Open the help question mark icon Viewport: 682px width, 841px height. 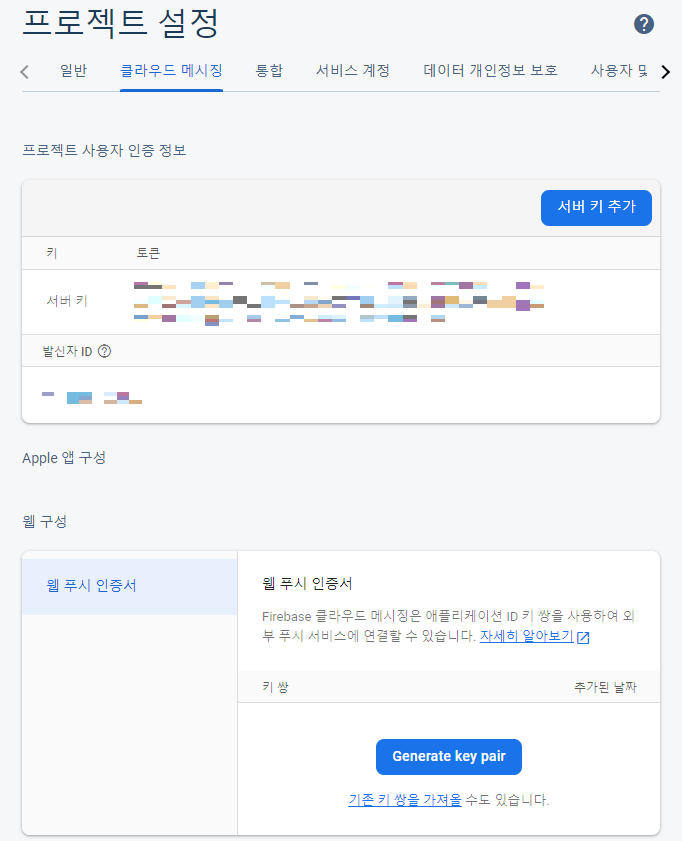pos(643,24)
